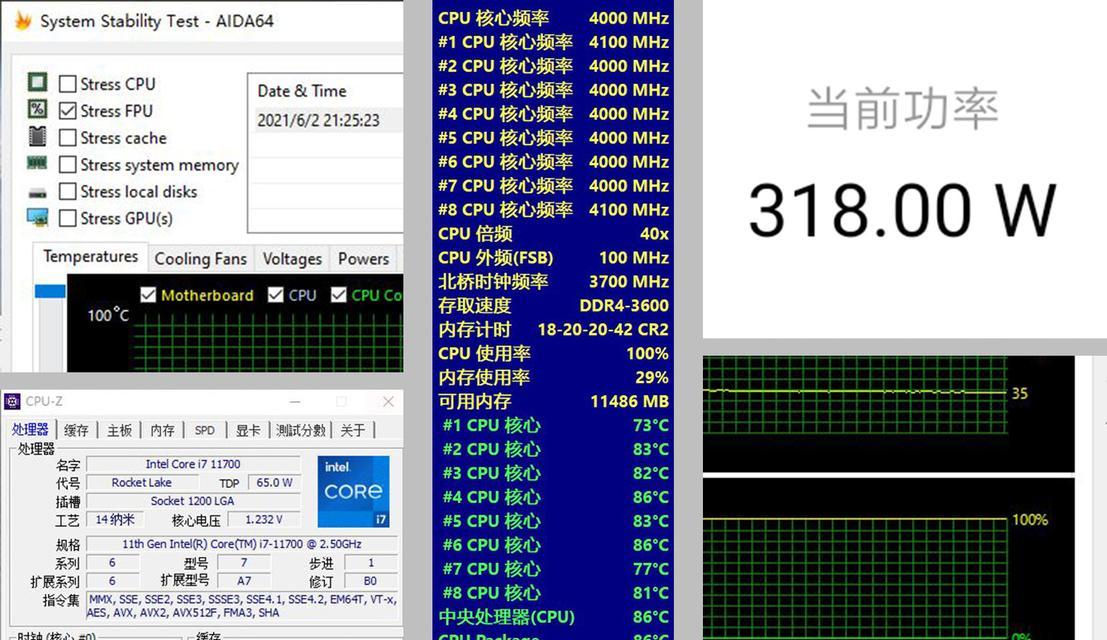
Task: Enable the Stress system memory checkbox
Action: 68,164
